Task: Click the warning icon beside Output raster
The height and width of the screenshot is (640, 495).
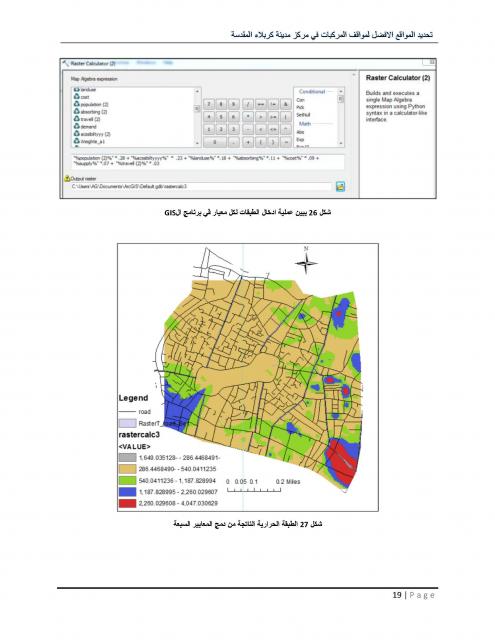Action: [x=67, y=178]
